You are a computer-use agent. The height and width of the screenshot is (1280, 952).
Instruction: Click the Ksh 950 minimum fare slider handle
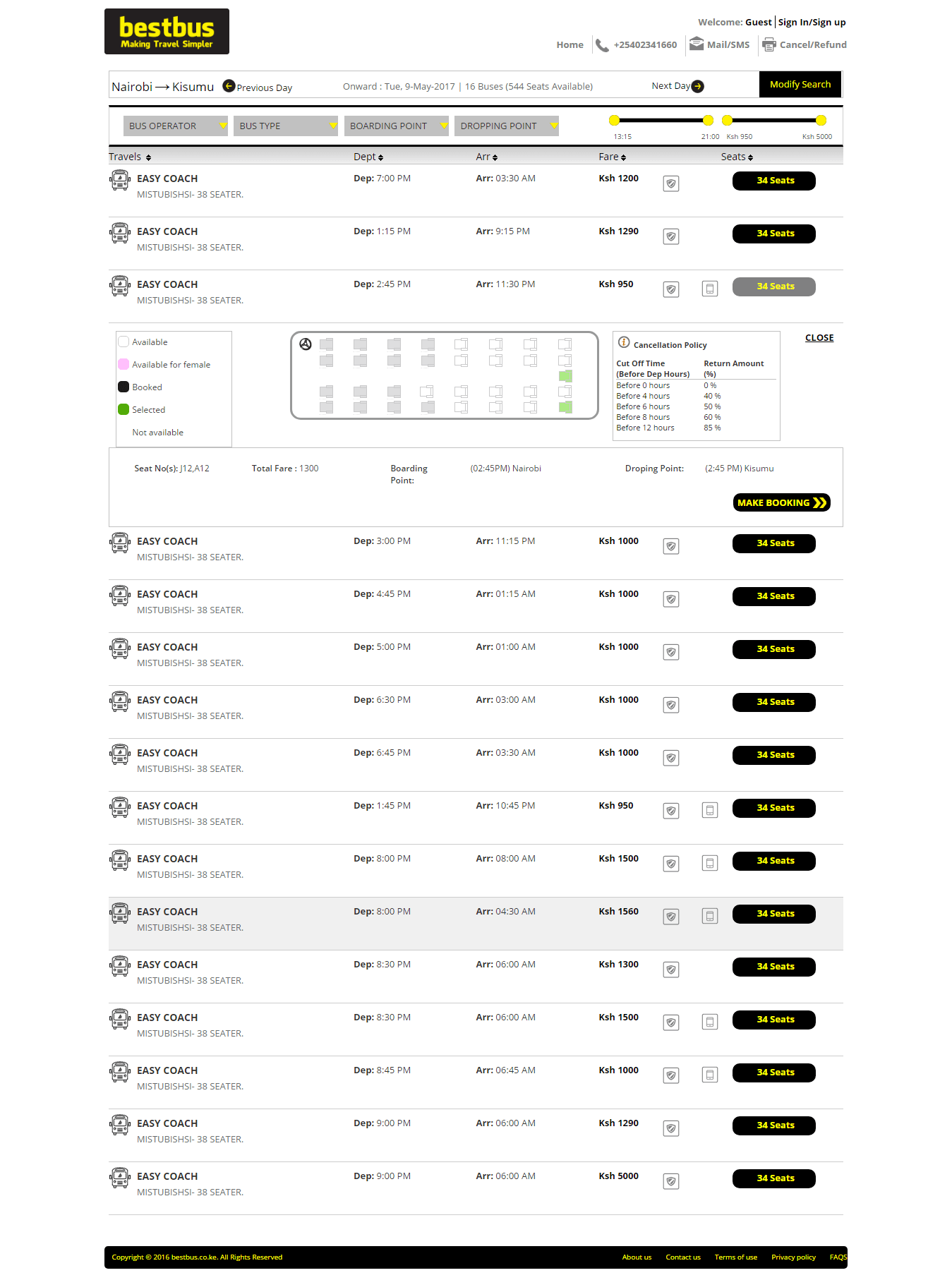727,120
